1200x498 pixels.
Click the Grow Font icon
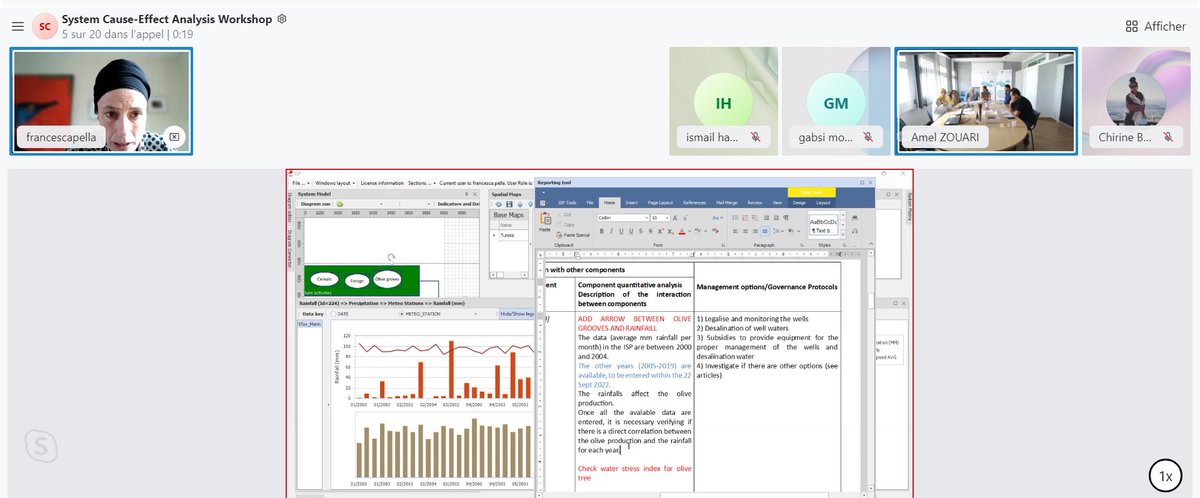click(x=675, y=218)
